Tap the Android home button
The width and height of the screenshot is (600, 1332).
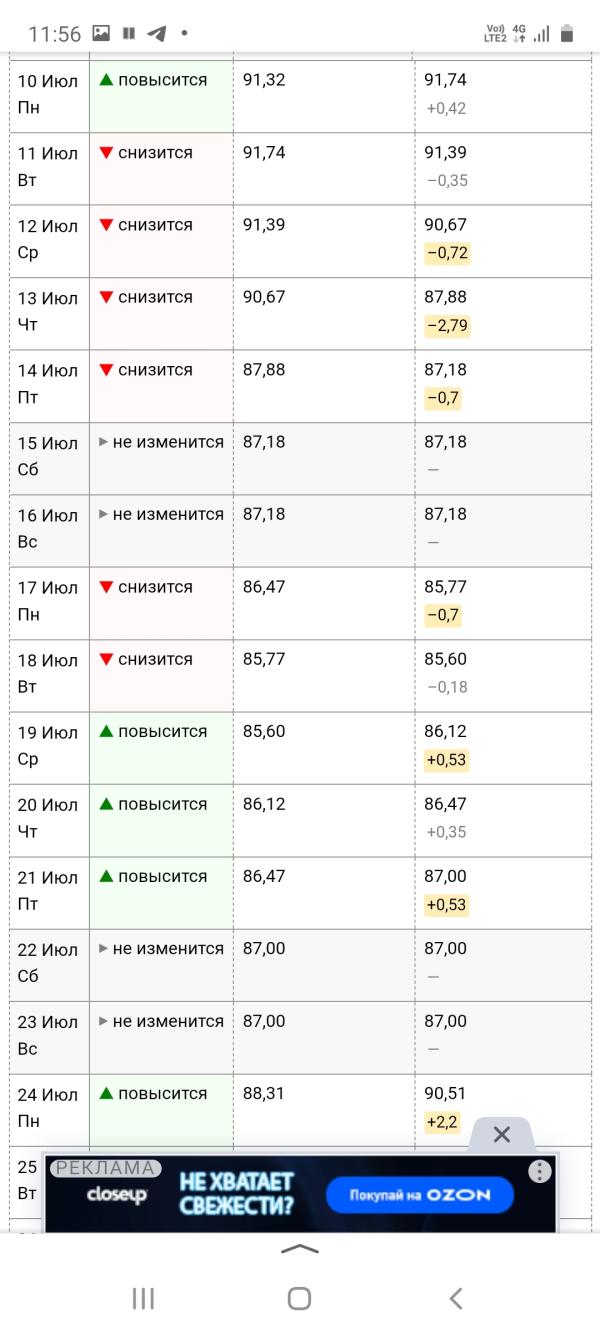pos(299,1298)
